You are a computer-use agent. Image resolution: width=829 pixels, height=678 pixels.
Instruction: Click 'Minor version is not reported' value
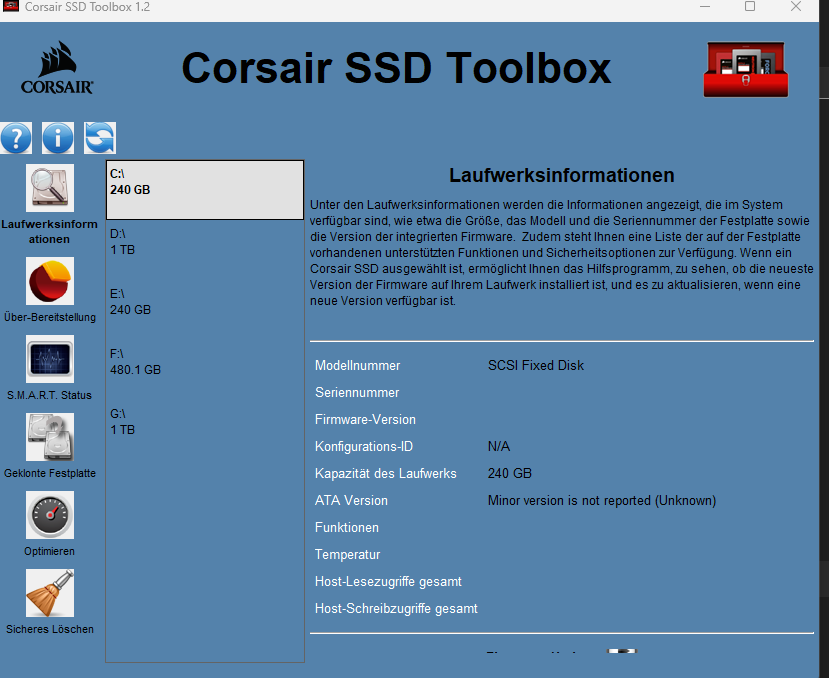pyautogui.click(x=602, y=500)
